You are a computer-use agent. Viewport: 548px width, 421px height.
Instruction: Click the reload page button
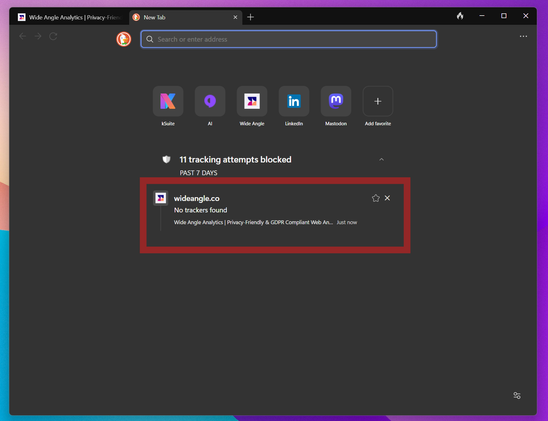tap(53, 36)
